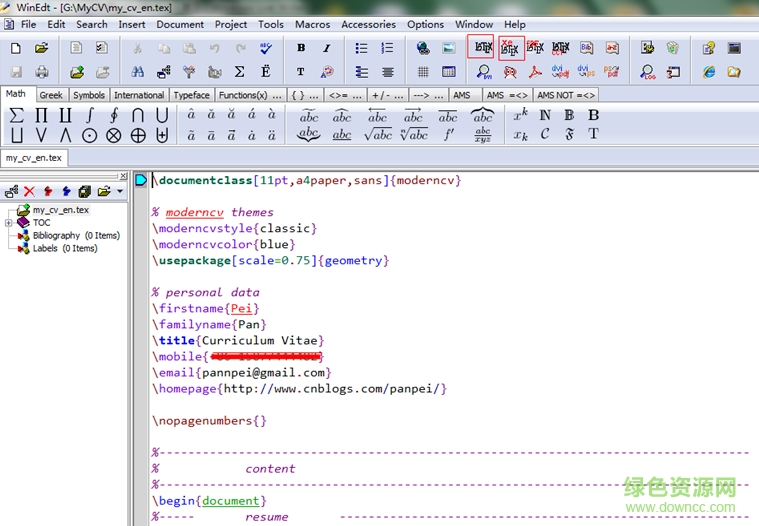This screenshot has width=759, height=526.
Task: Click the dvi to pdf icon
Action: [x=560, y=72]
